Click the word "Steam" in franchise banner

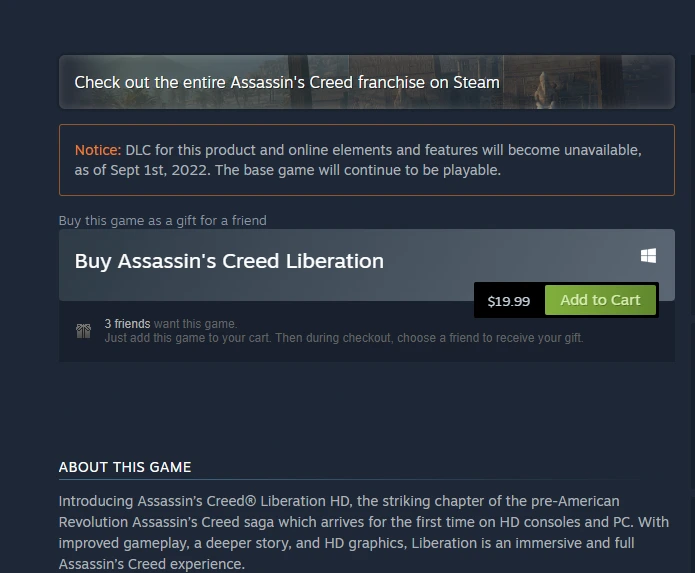pyautogui.click(x=476, y=82)
